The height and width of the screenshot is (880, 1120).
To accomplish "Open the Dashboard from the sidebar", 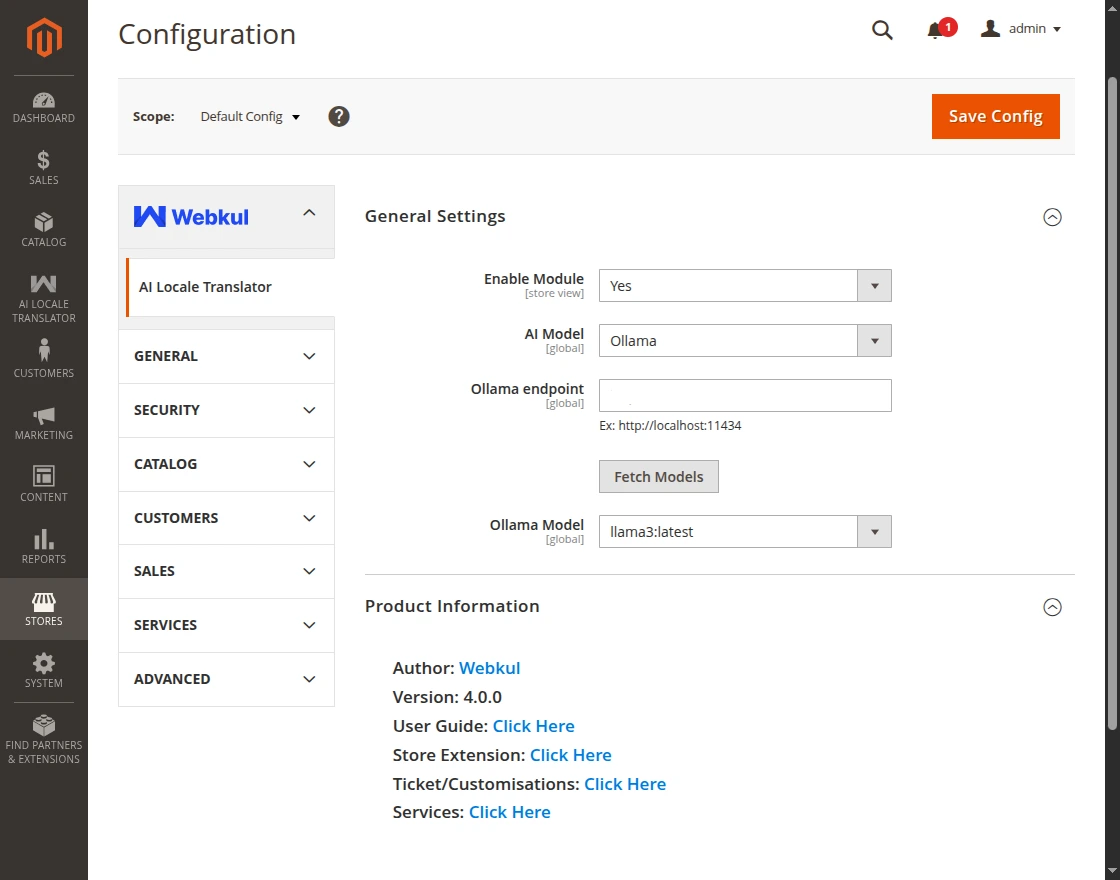I will tap(44, 108).
